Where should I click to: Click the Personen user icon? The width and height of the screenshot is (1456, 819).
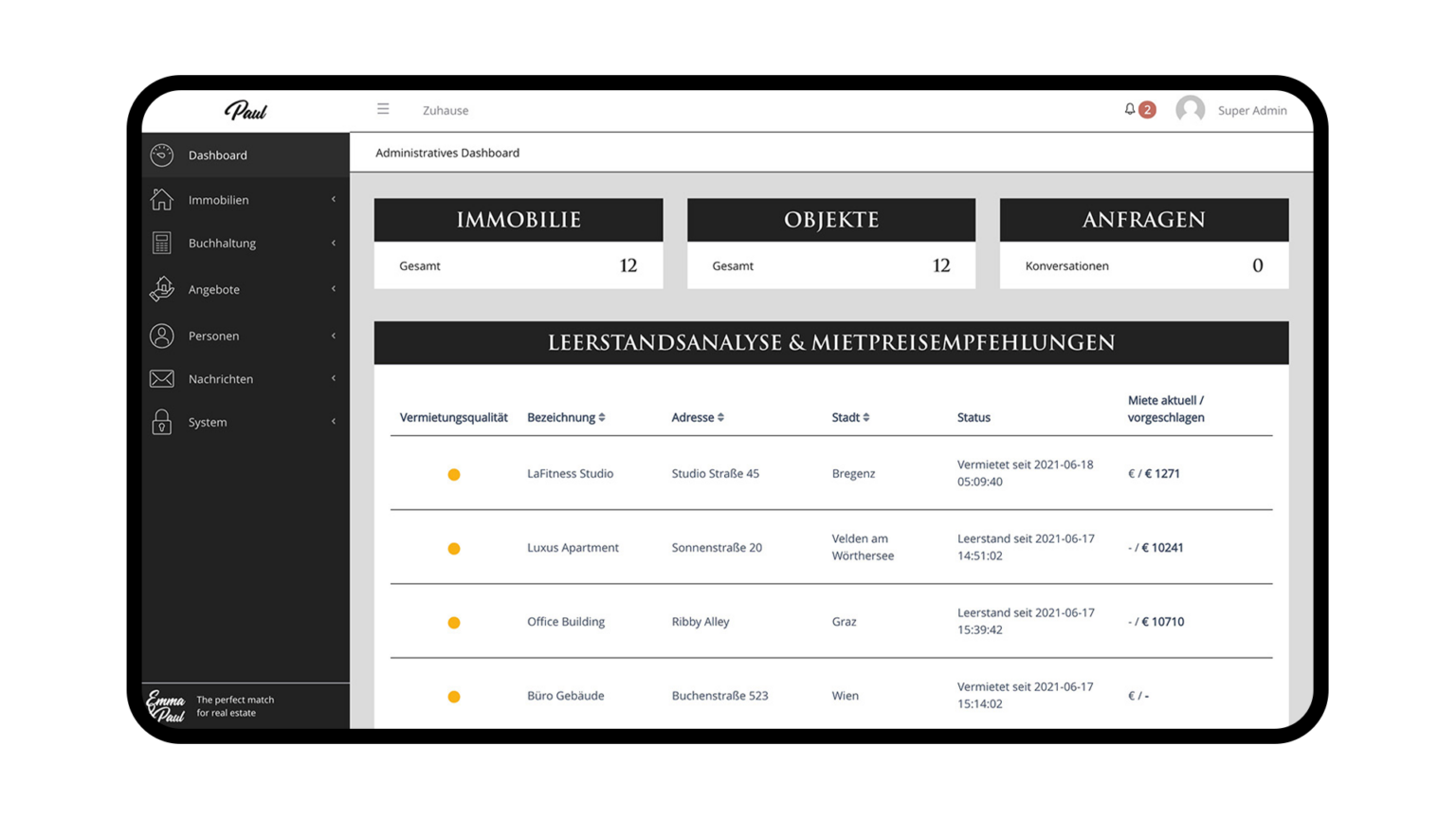click(x=162, y=336)
